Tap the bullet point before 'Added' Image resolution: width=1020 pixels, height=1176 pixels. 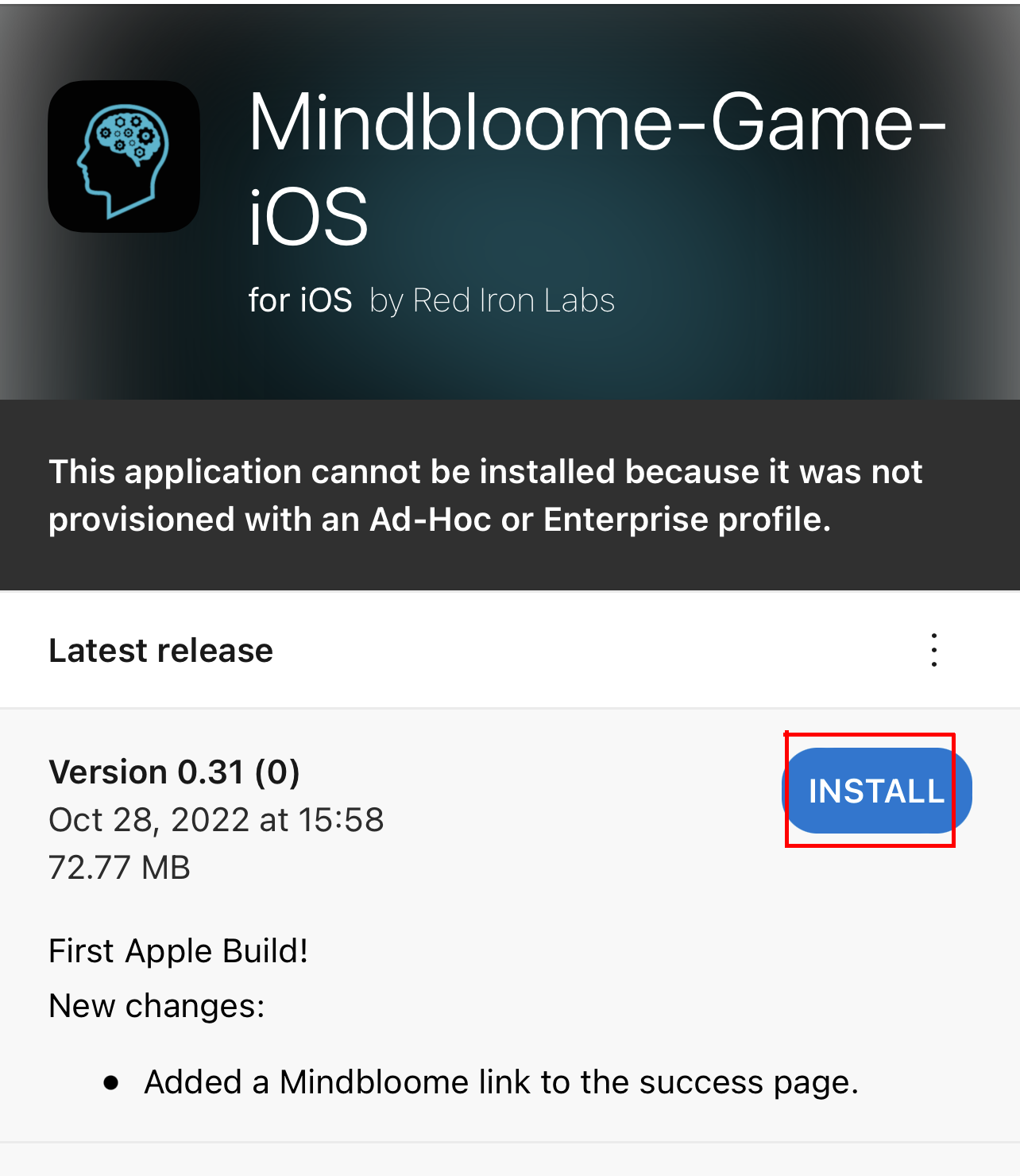[111, 1082]
